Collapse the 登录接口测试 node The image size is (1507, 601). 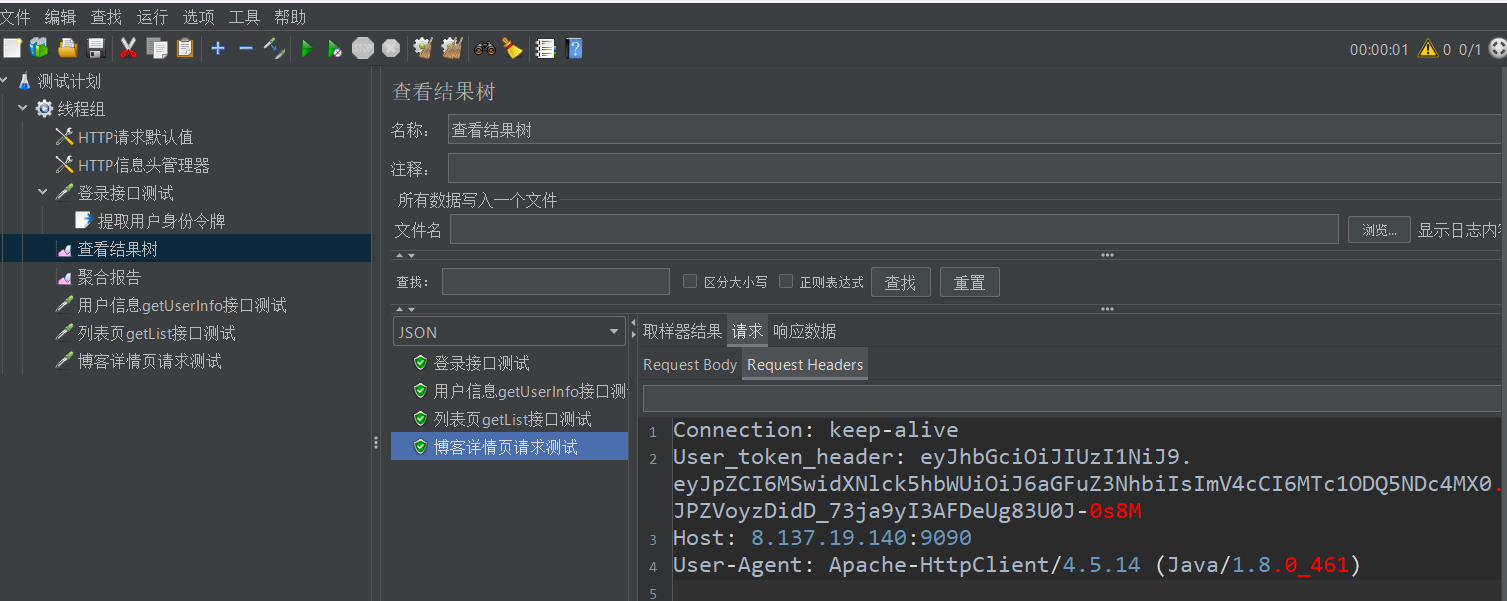43,193
